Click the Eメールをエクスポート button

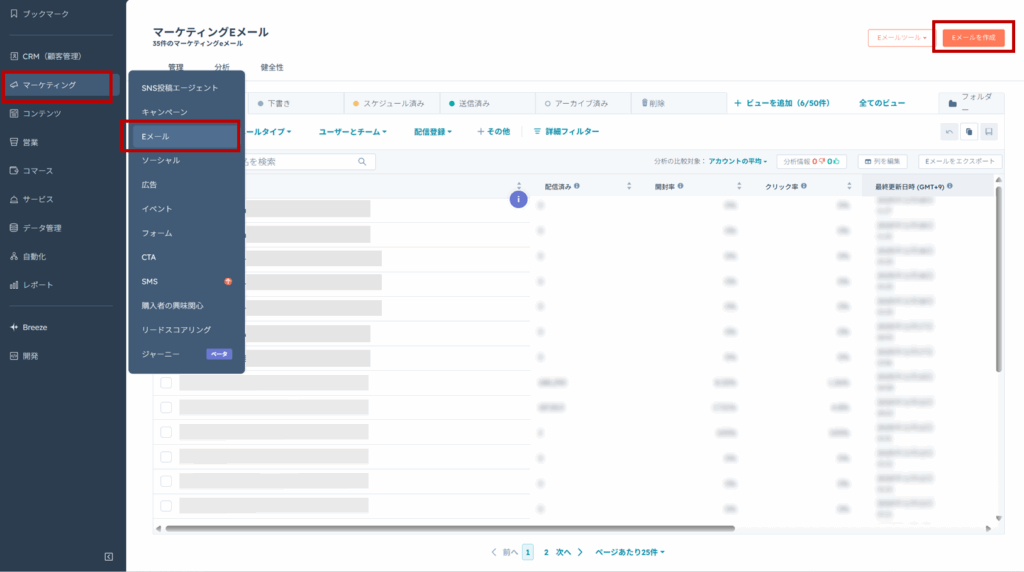959,161
